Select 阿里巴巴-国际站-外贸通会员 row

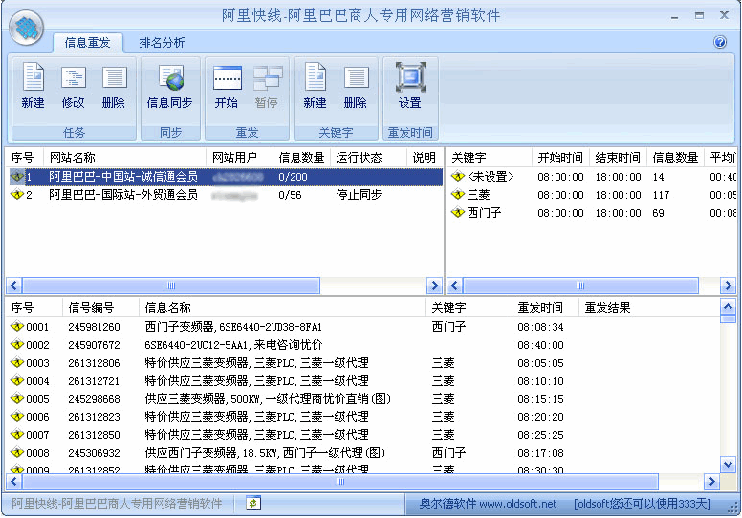[x=225, y=194]
